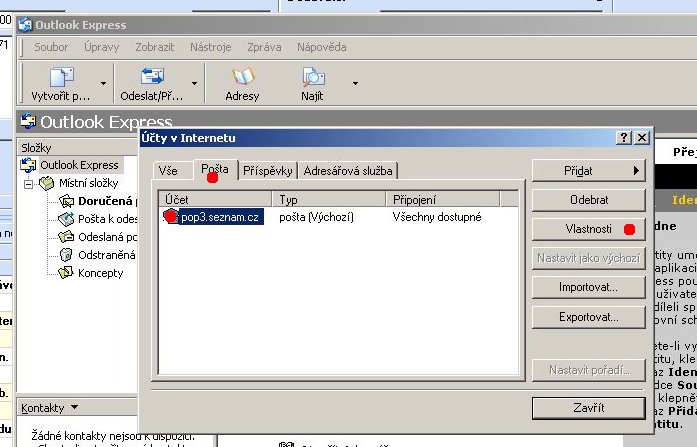Click the Přidat button
The width and height of the screenshot is (697, 447).
(x=589, y=171)
